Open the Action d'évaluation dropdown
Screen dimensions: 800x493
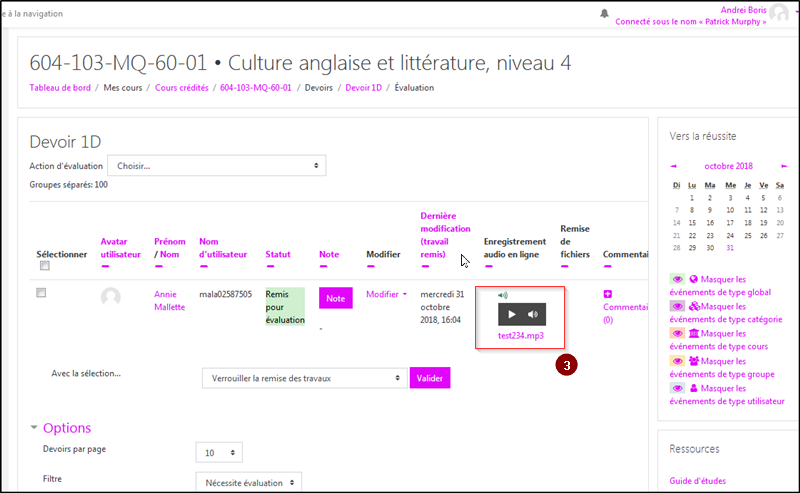pos(217,166)
